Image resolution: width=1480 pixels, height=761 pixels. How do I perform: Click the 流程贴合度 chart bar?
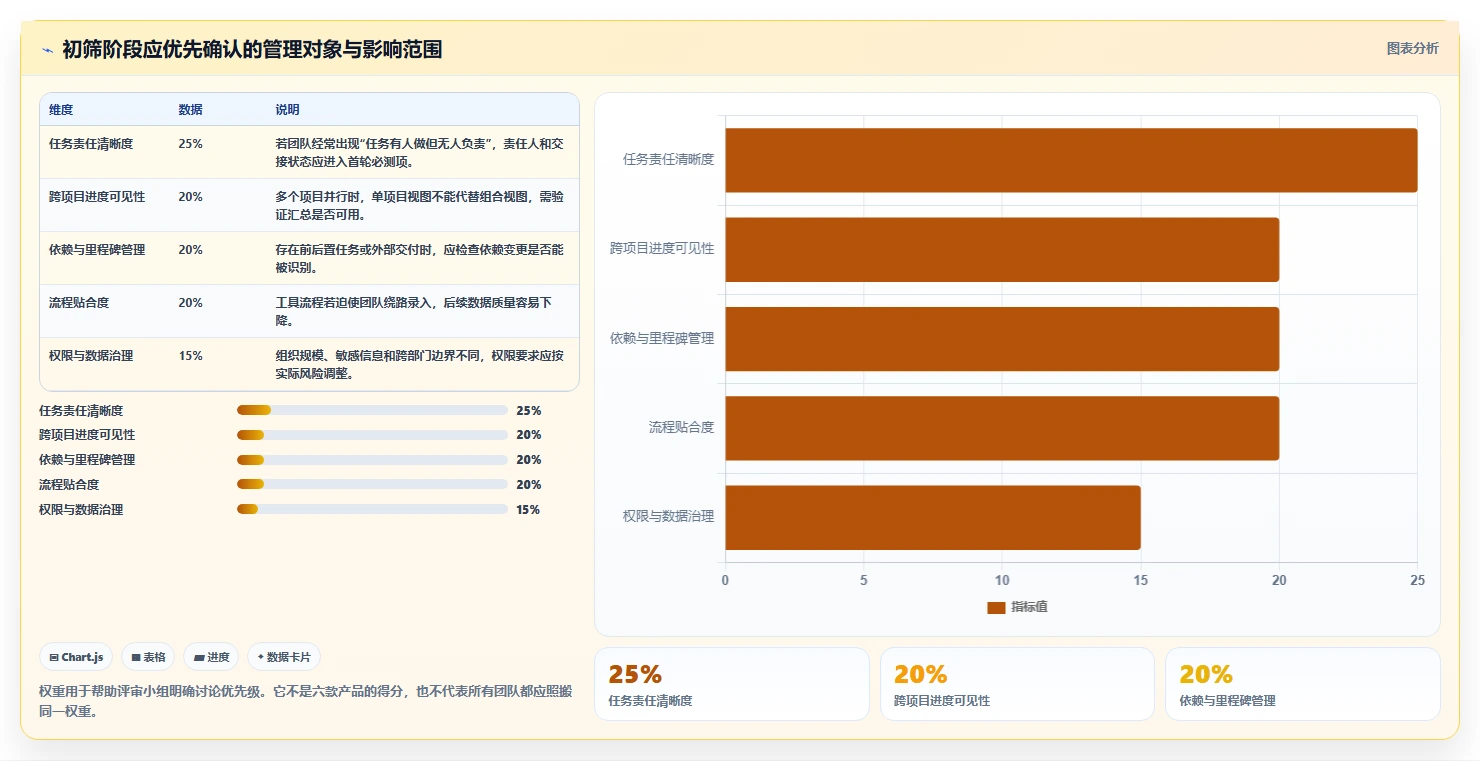point(1002,428)
